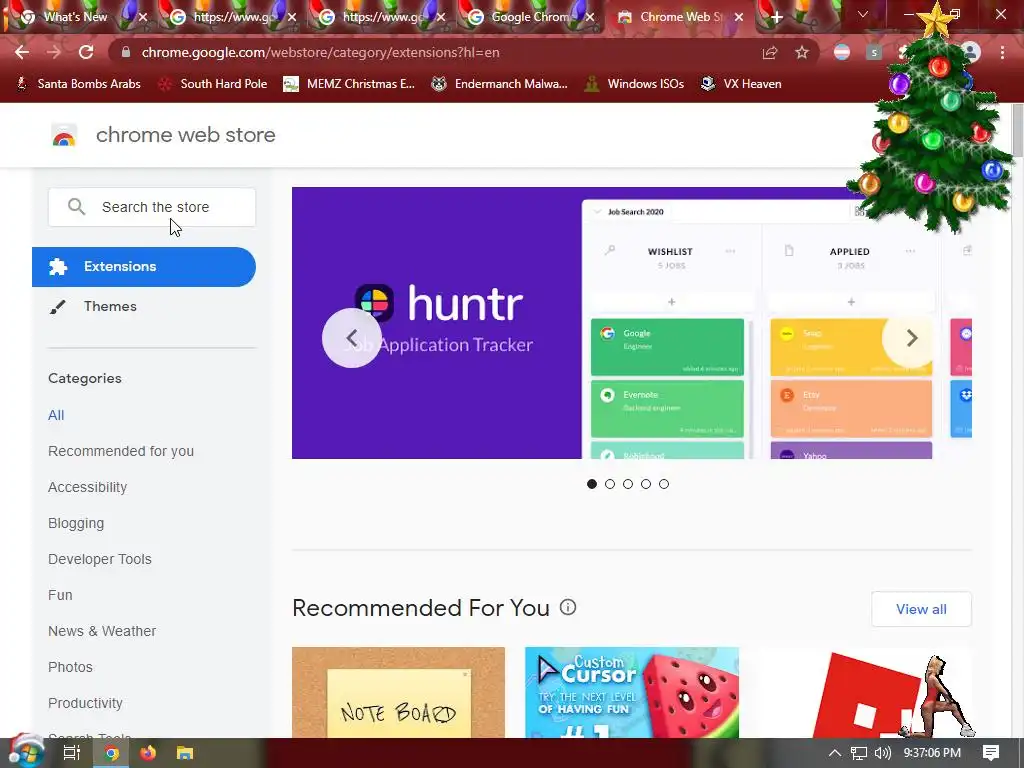Reload the page with the refresh icon
This screenshot has width=1024, height=768.
[x=86, y=52]
